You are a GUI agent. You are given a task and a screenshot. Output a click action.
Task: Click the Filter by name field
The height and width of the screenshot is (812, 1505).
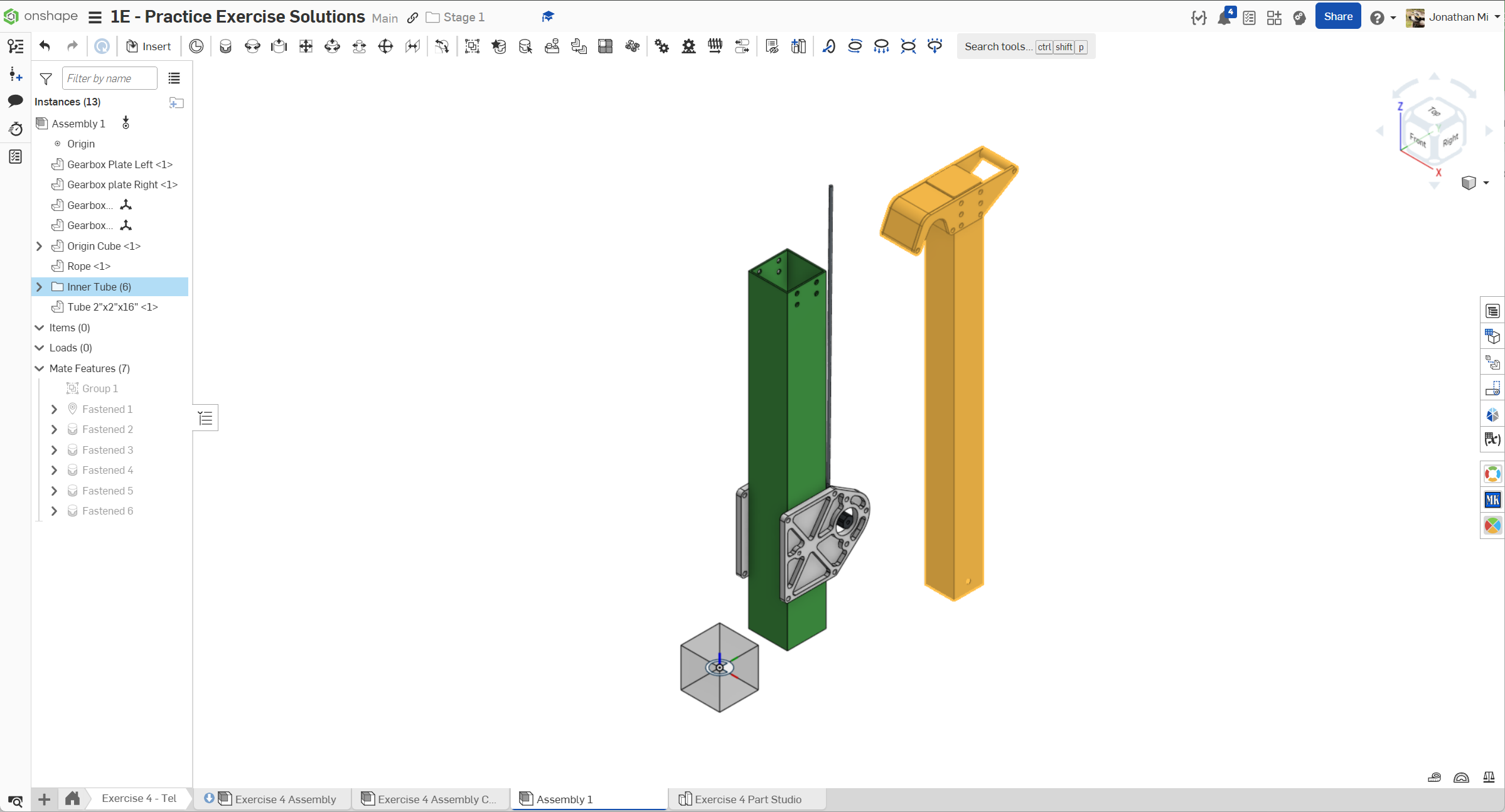click(109, 78)
